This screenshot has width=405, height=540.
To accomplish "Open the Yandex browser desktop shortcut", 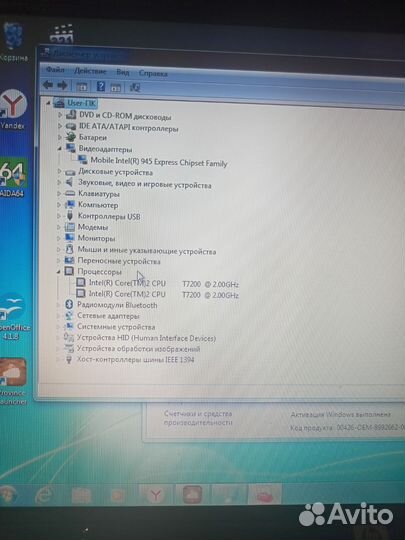I will click(13, 109).
